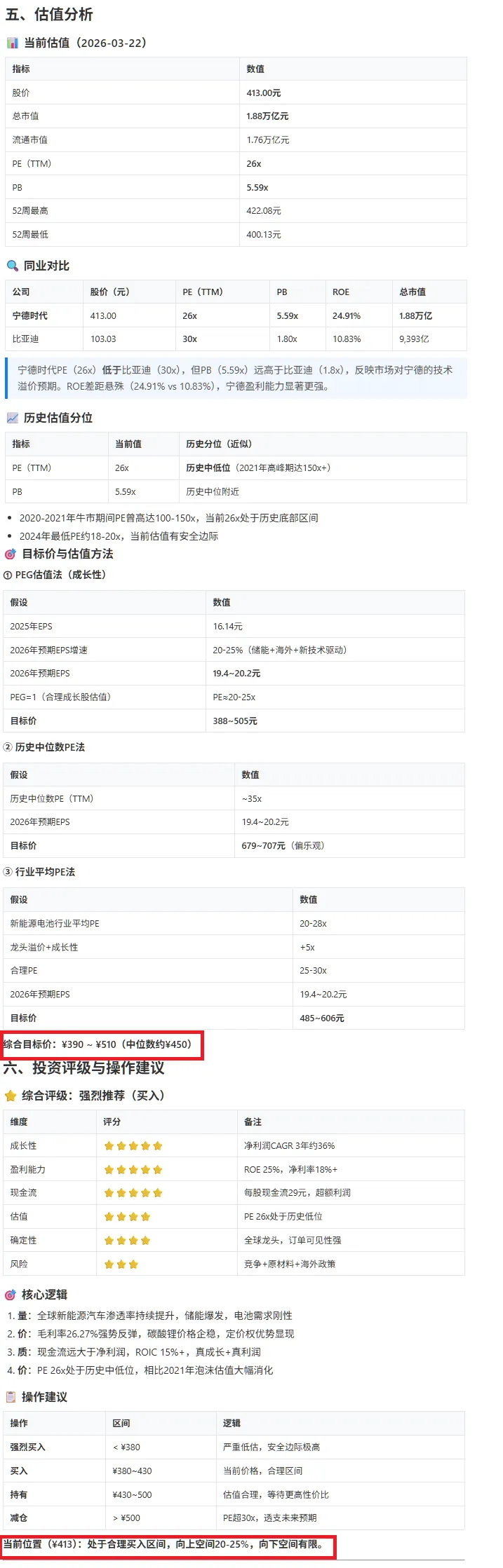Select the total market cap 1.88万亿元

[267, 116]
